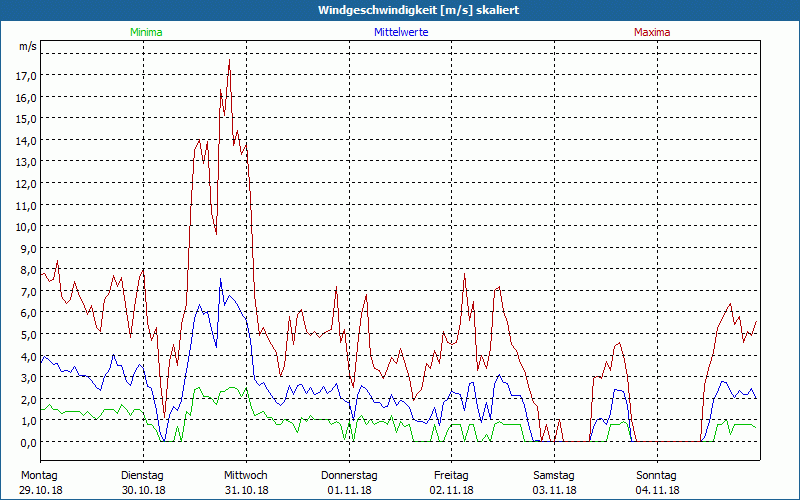Click the 13,0 y-axis value
Viewport: 800px width, 500px height.
(x=26, y=162)
